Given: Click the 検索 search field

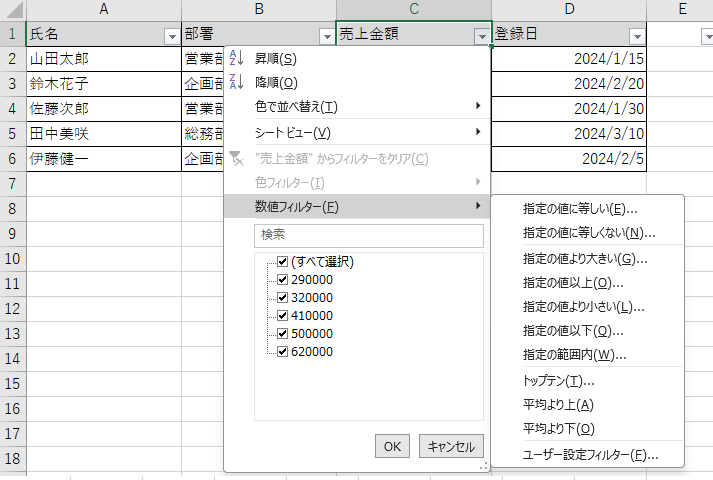Looking at the screenshot, I should [369, 235].
